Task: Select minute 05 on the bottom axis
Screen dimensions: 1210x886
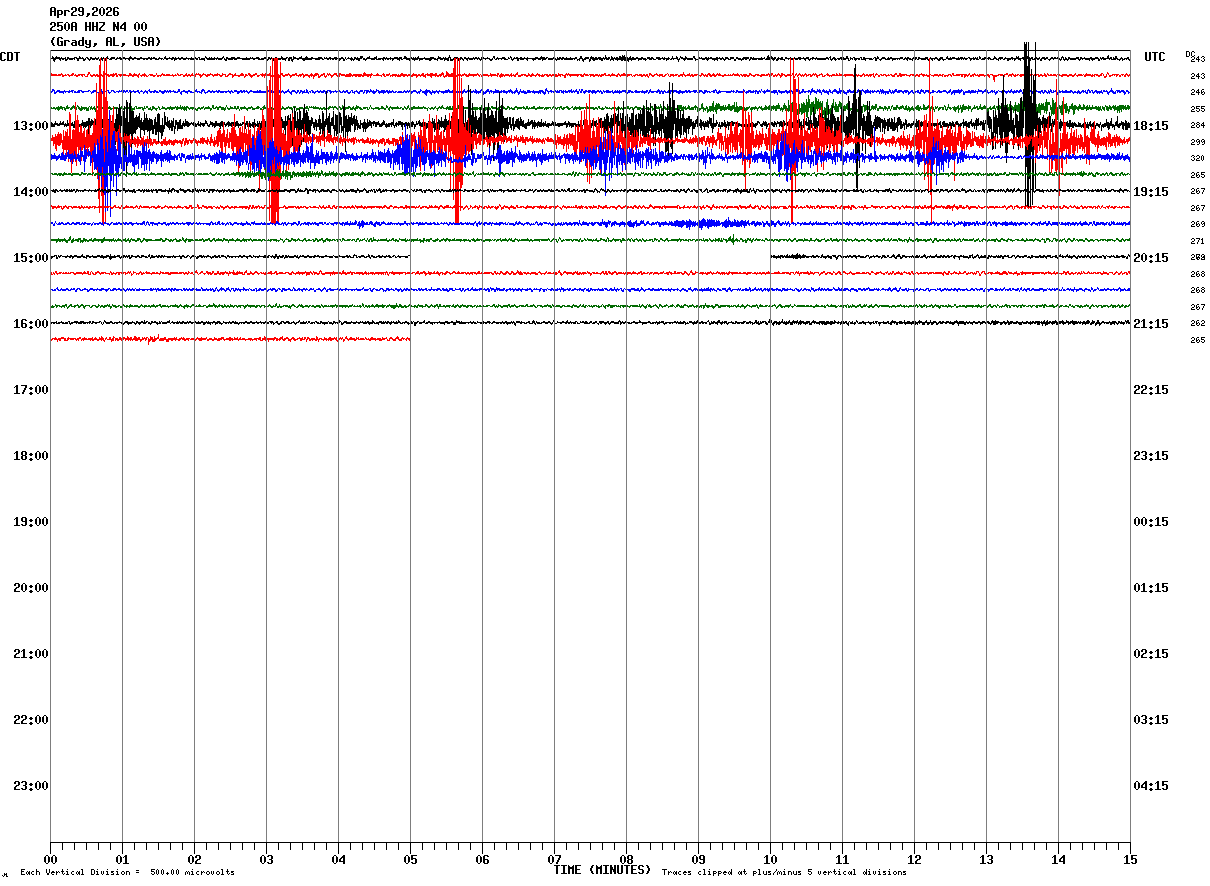Action: pyautogui.click(x=410, y=859)
